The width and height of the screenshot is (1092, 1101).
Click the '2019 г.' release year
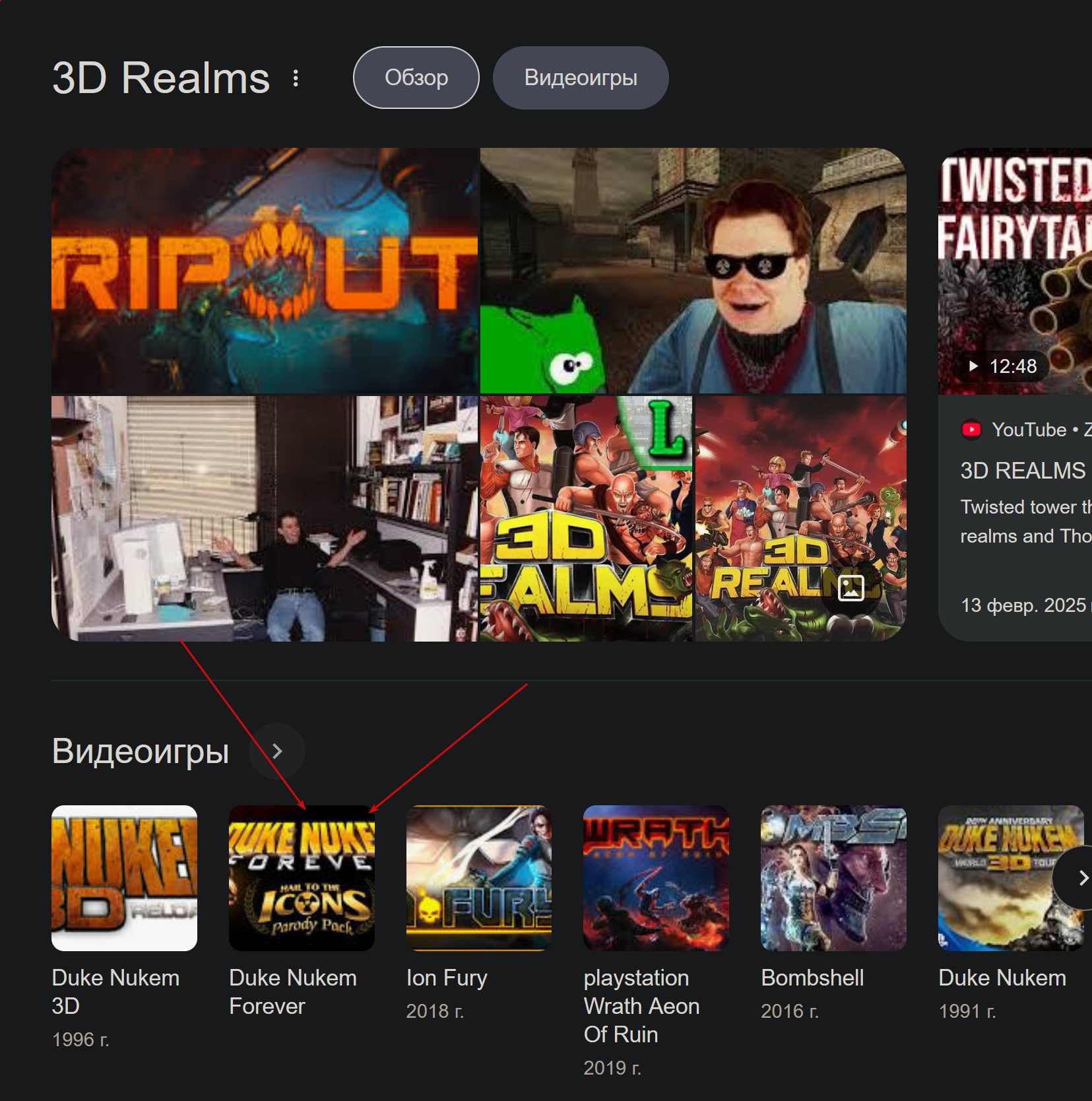pos(612,1068)
